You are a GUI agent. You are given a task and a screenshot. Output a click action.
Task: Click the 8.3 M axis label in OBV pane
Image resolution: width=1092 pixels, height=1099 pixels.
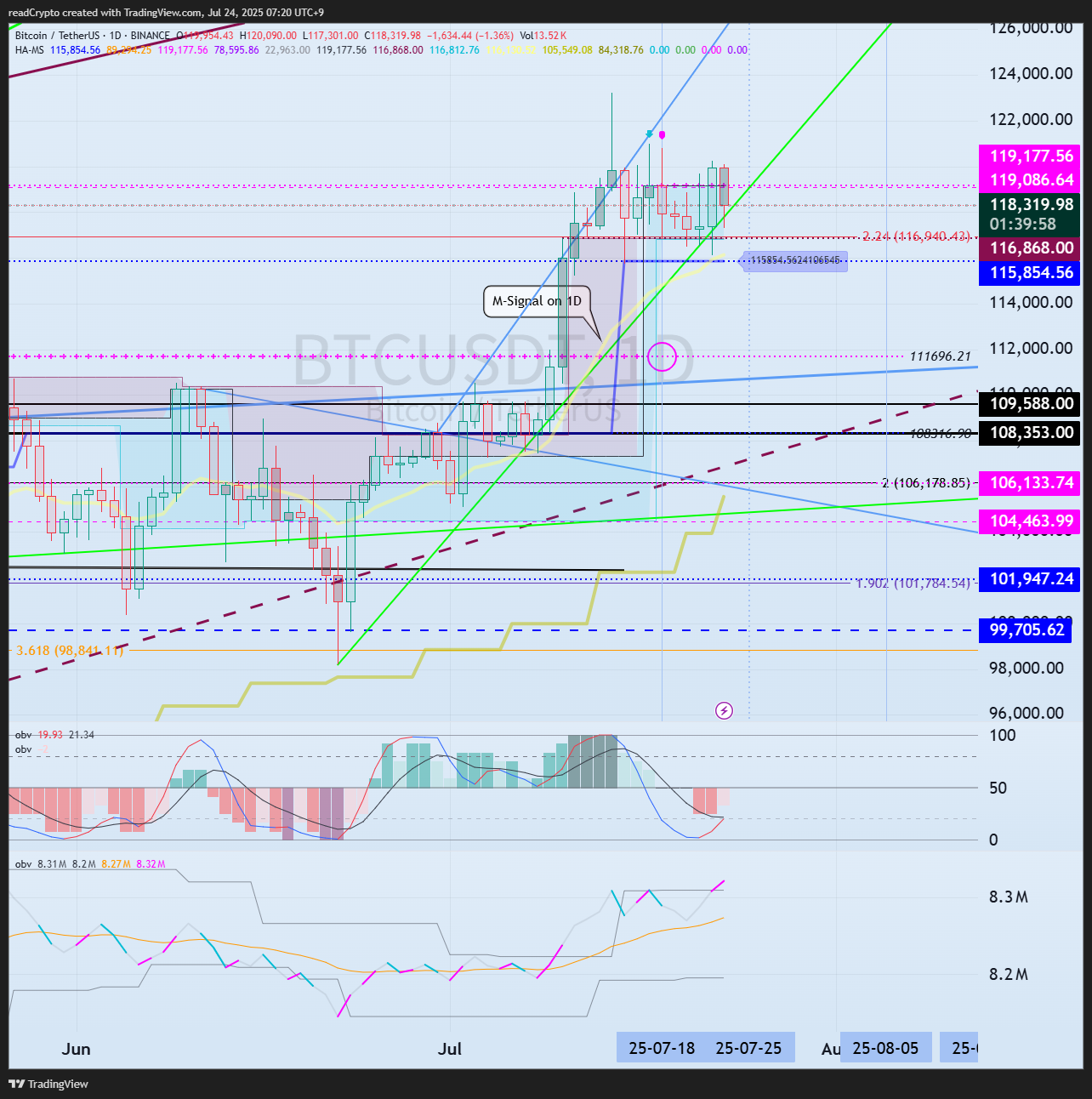(x=1009, y=897)
